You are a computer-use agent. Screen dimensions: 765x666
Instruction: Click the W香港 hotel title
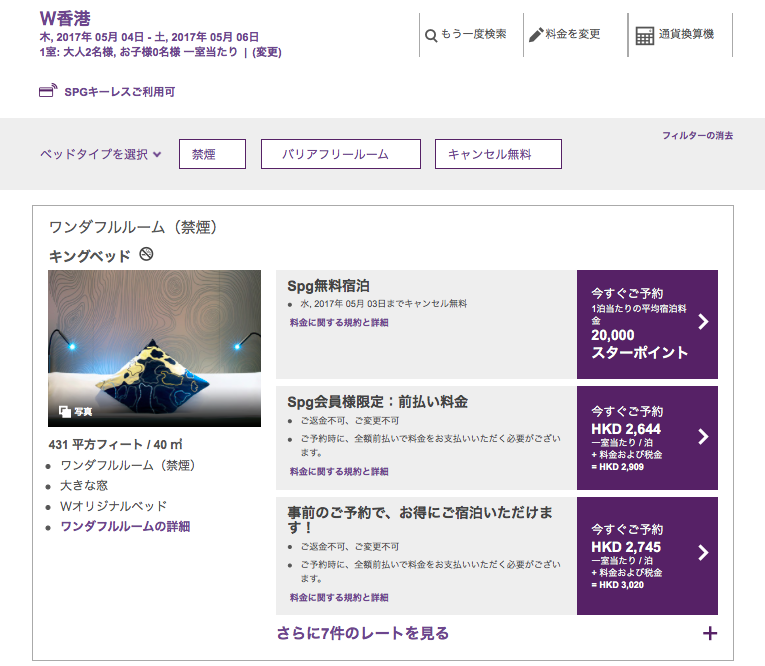(x=65, y=19)
